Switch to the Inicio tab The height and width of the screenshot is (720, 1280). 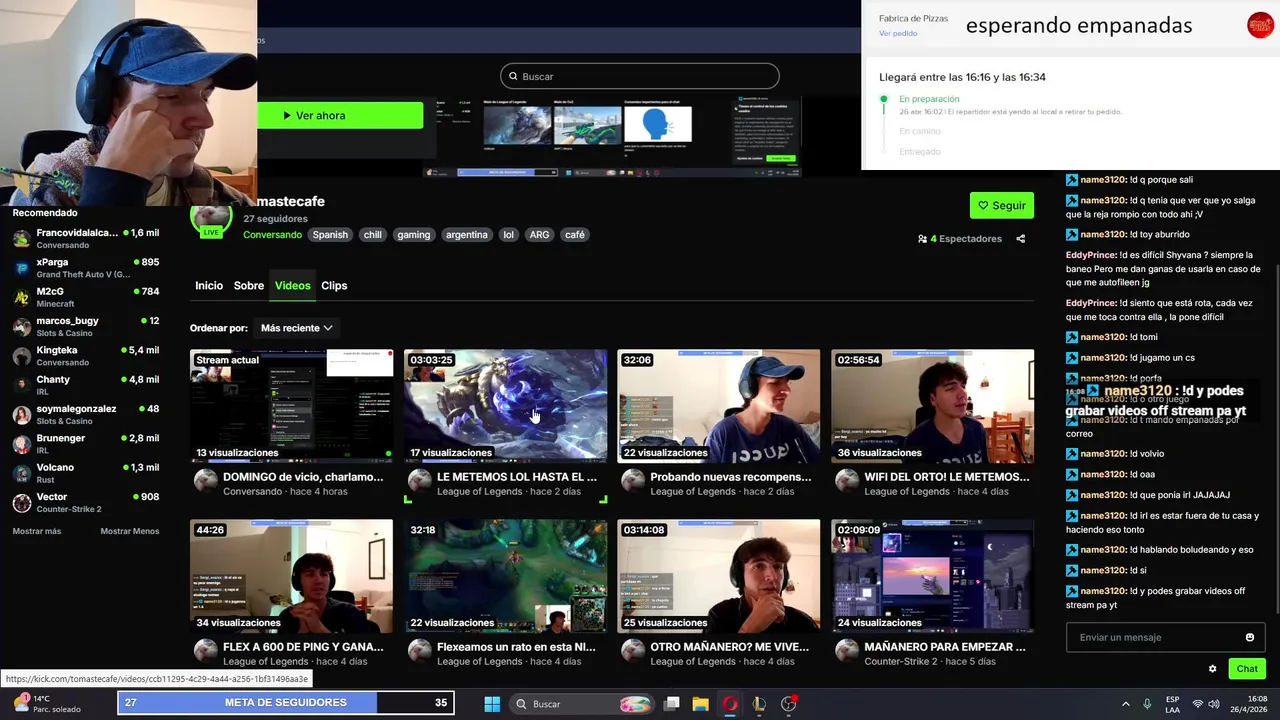tap(209, 286)
